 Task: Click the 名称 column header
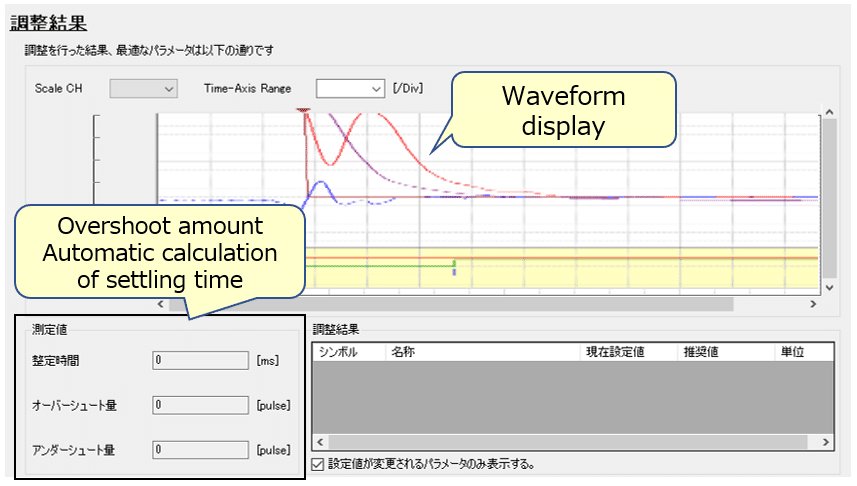click(x=483, y=352)
